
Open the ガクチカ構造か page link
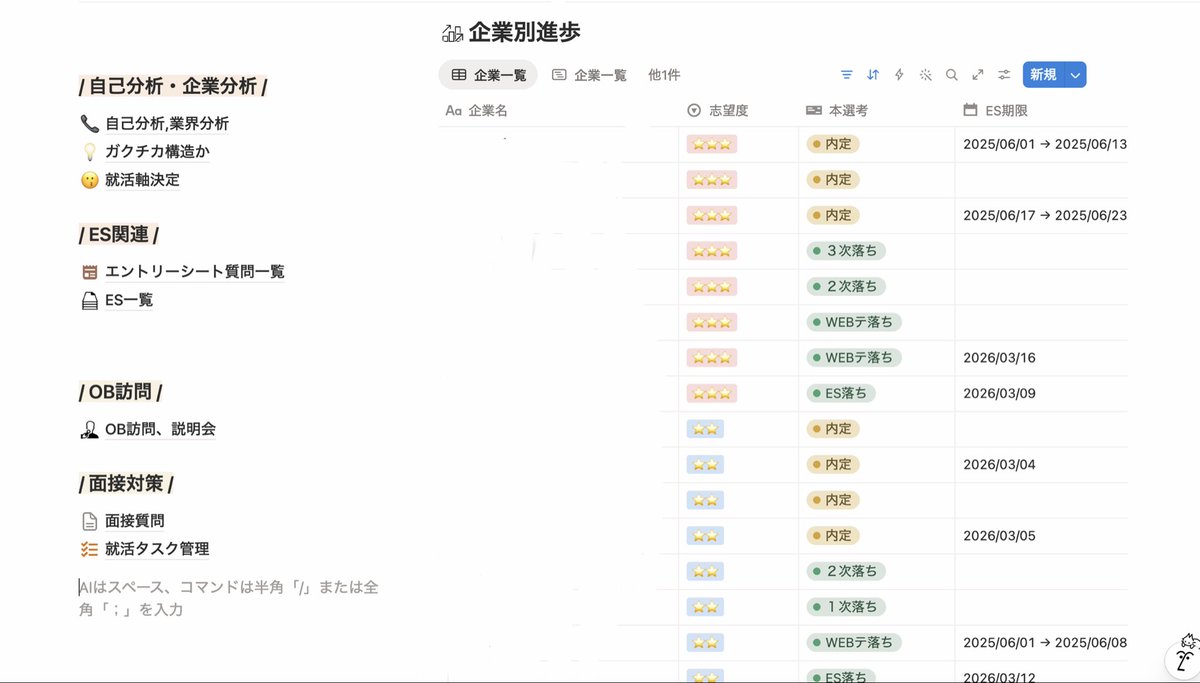pyautogui.click(x=157, y=152)
